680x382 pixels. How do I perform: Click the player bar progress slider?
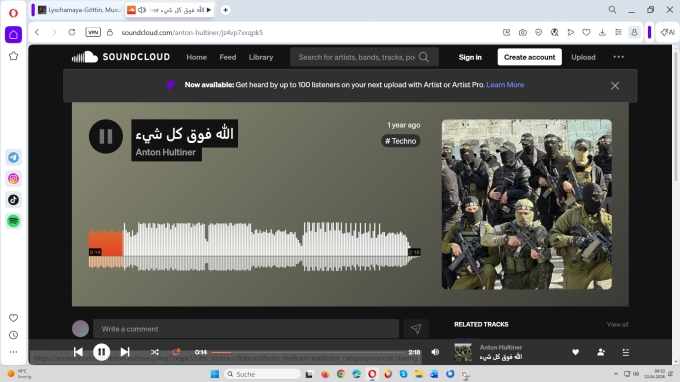click(x=307, y=353)
